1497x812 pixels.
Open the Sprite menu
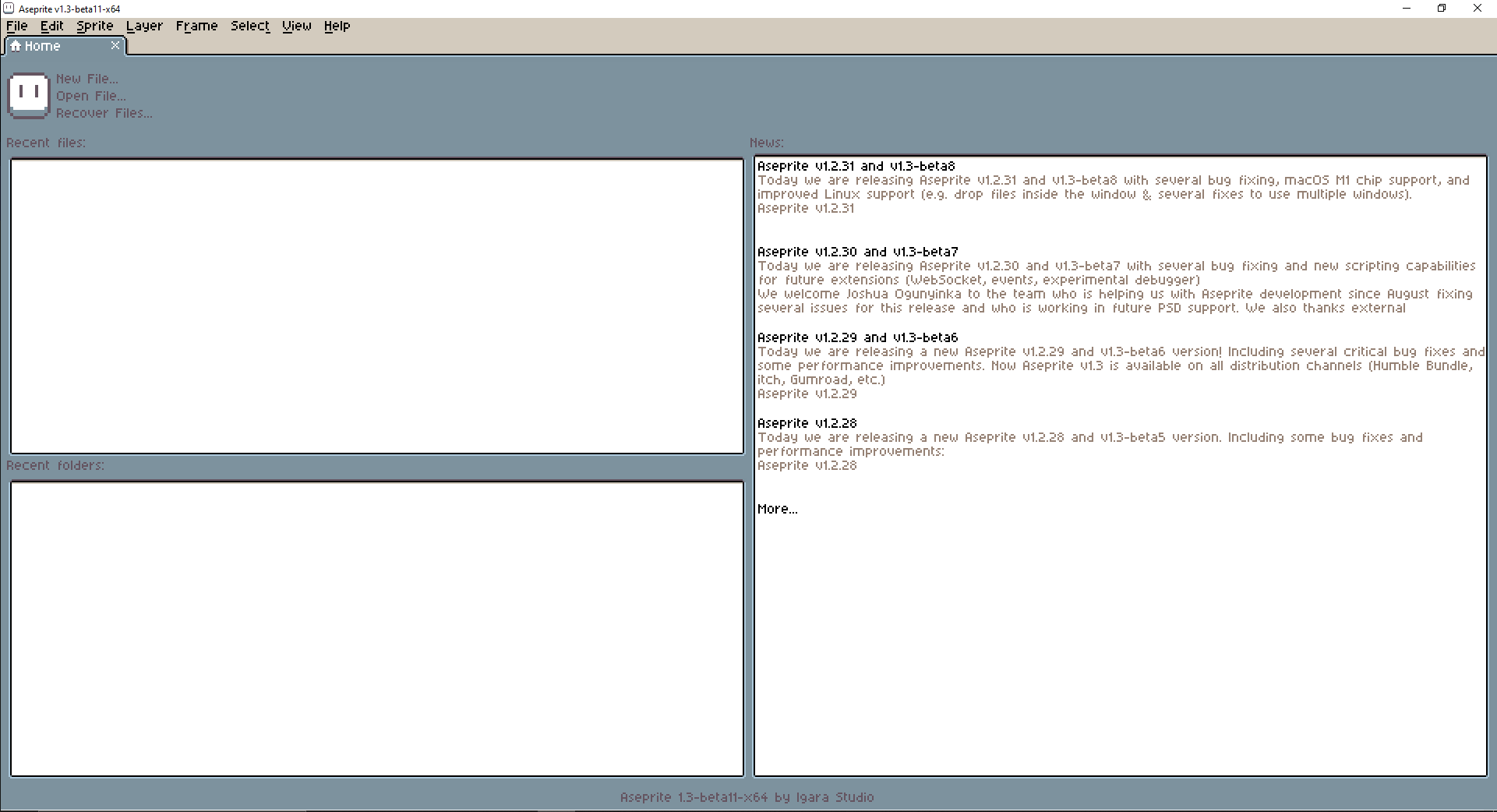(95, 26)
